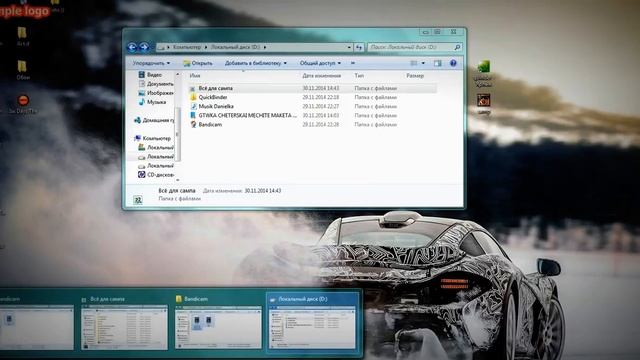Click the navigation pane scrollbar thumb
This screenshot has height=360, width=640.
[x=178, y=134]
